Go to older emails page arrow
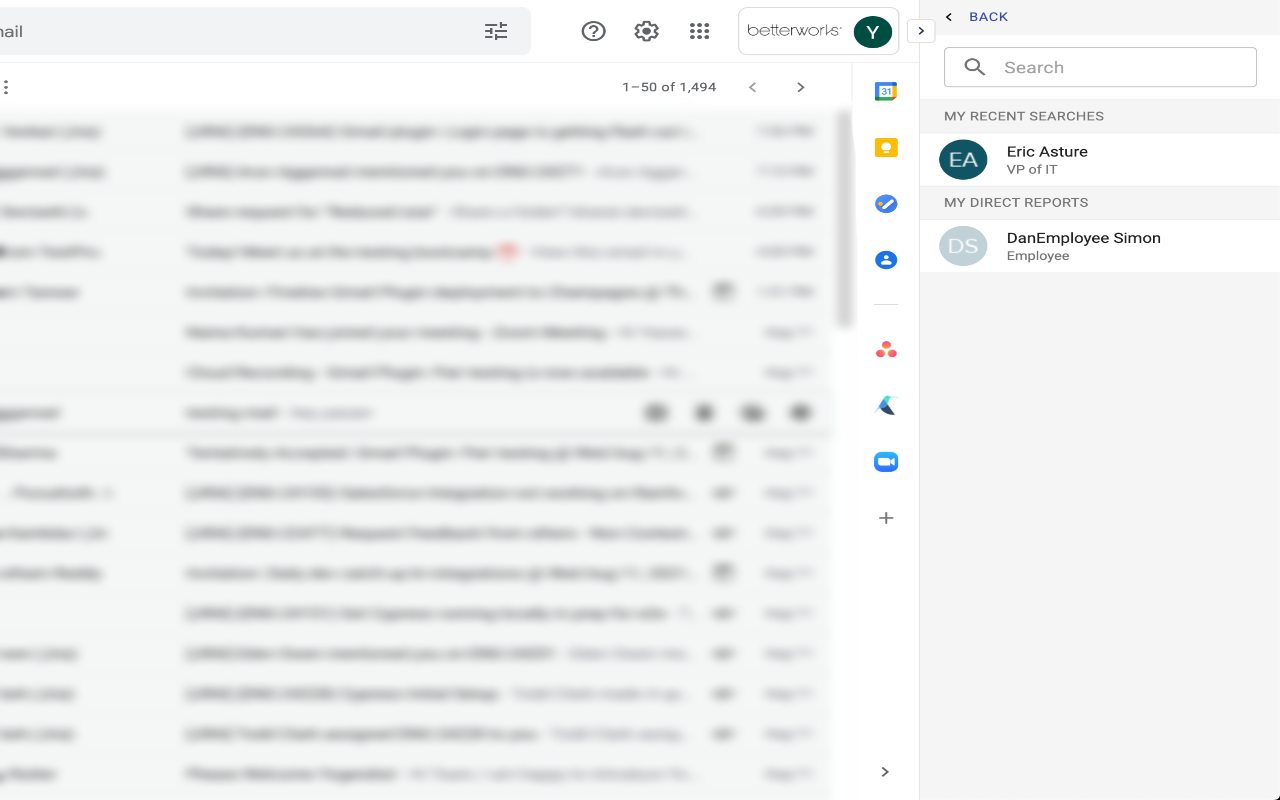Image resolution: width=1280 pixels, height=800 pixels. click(800, 87)
